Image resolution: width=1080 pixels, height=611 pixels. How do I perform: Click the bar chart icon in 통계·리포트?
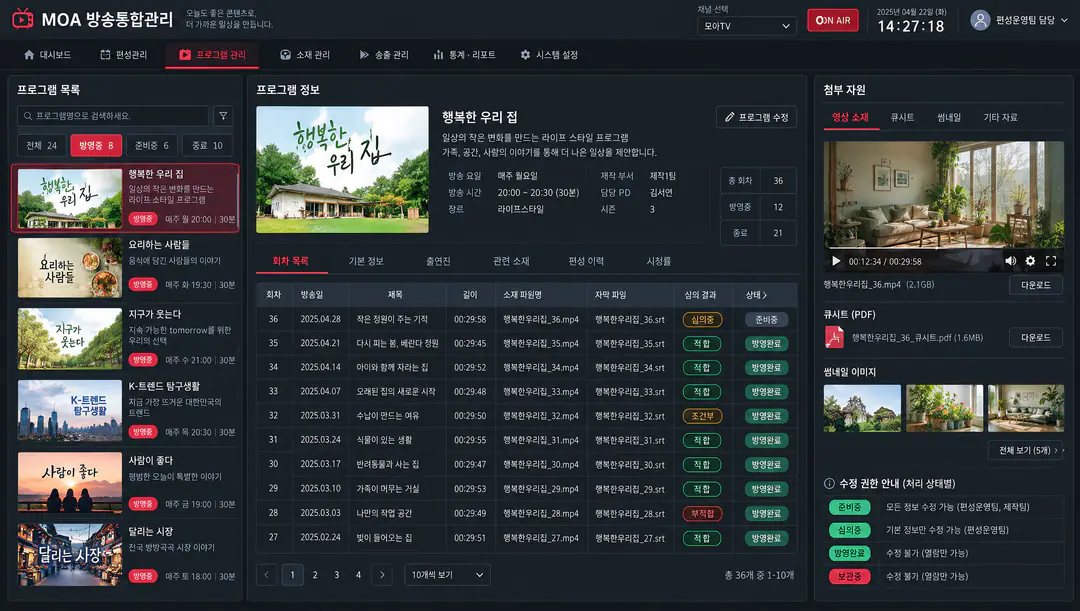438,54
